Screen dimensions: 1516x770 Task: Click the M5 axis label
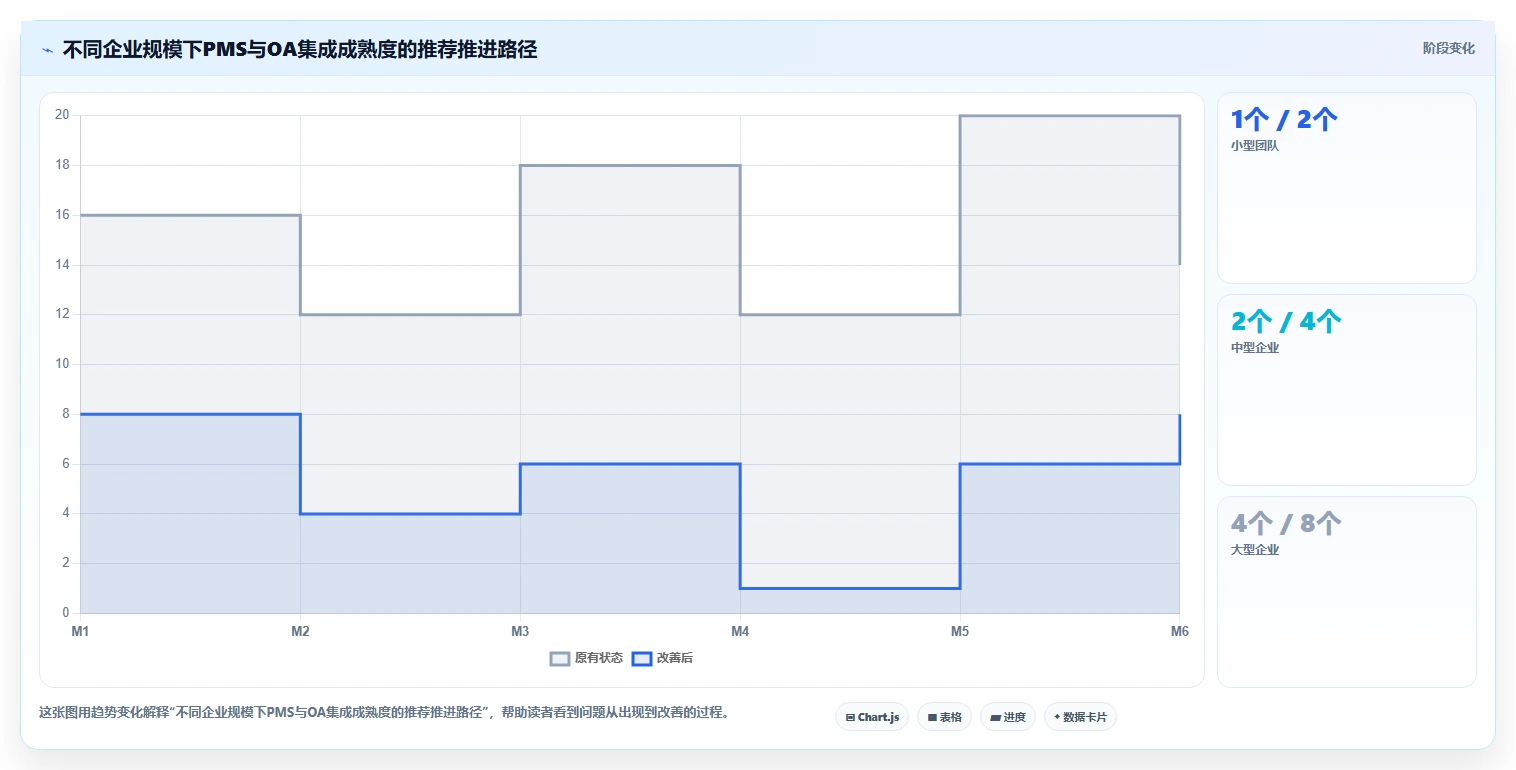click(x=960, y=631)
